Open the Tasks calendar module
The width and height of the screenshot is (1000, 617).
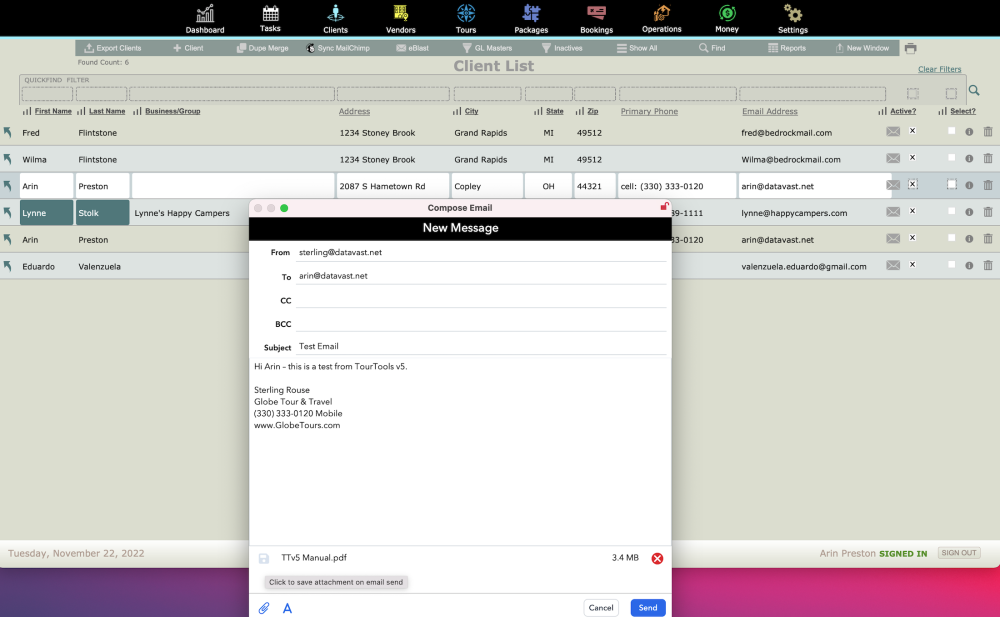pos(270,19)
